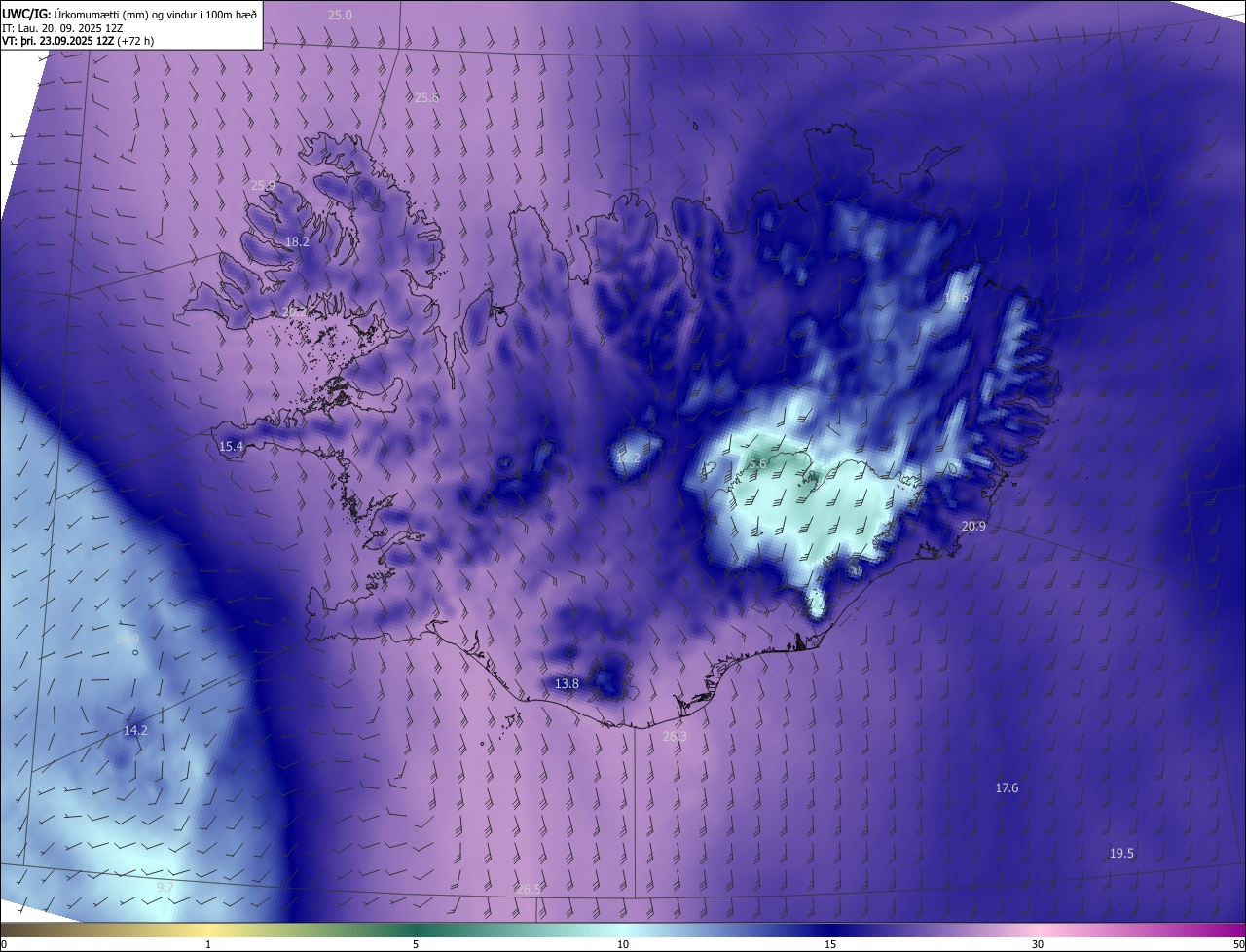The height and width of the screenshot is (952, 1246).
Task: Click the '15.4' value label on the map
Action: (231, 447)
